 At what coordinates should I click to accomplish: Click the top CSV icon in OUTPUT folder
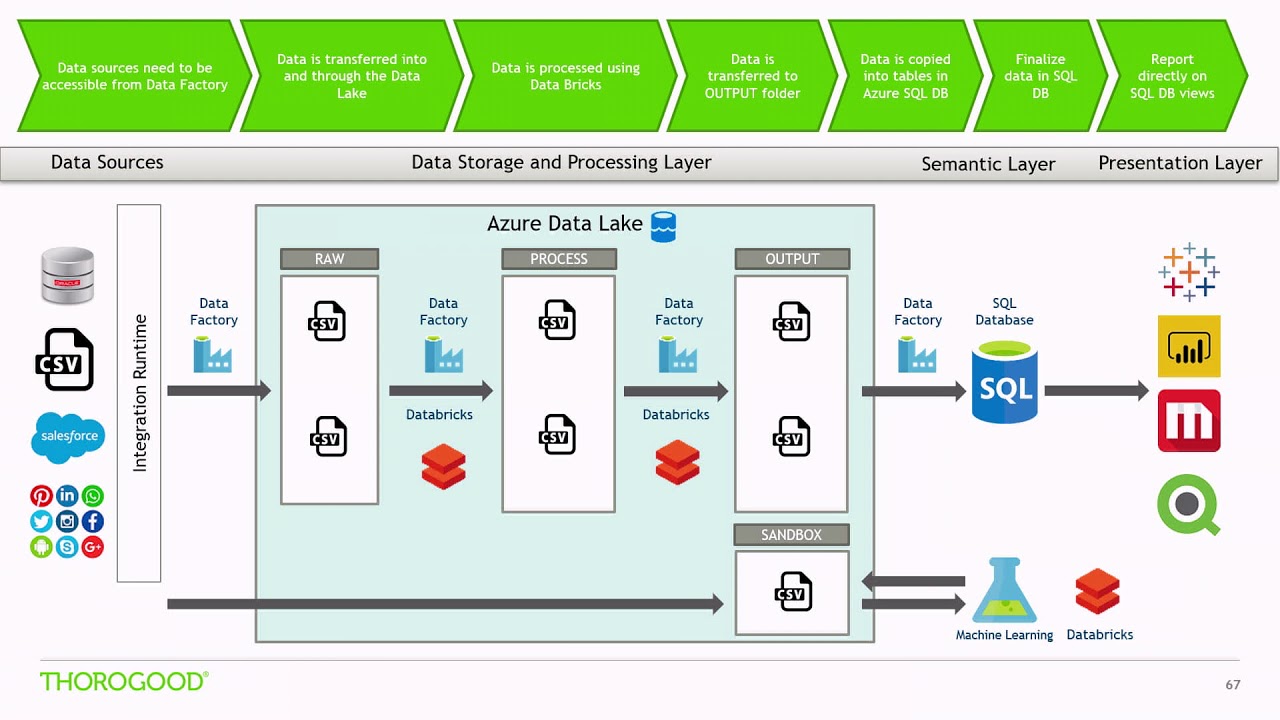[792, 321]
